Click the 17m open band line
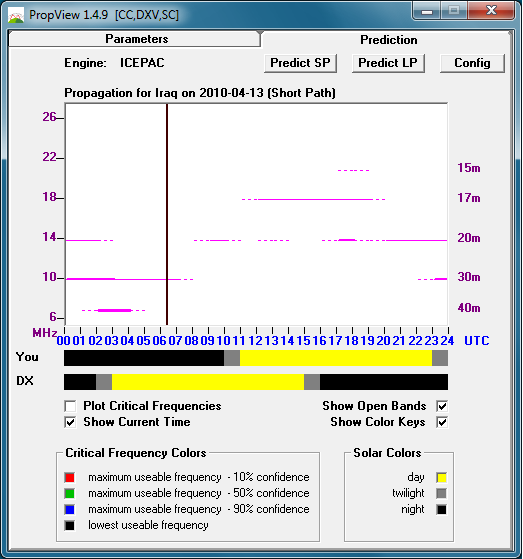523x559 pixels. tap(314, 199)
